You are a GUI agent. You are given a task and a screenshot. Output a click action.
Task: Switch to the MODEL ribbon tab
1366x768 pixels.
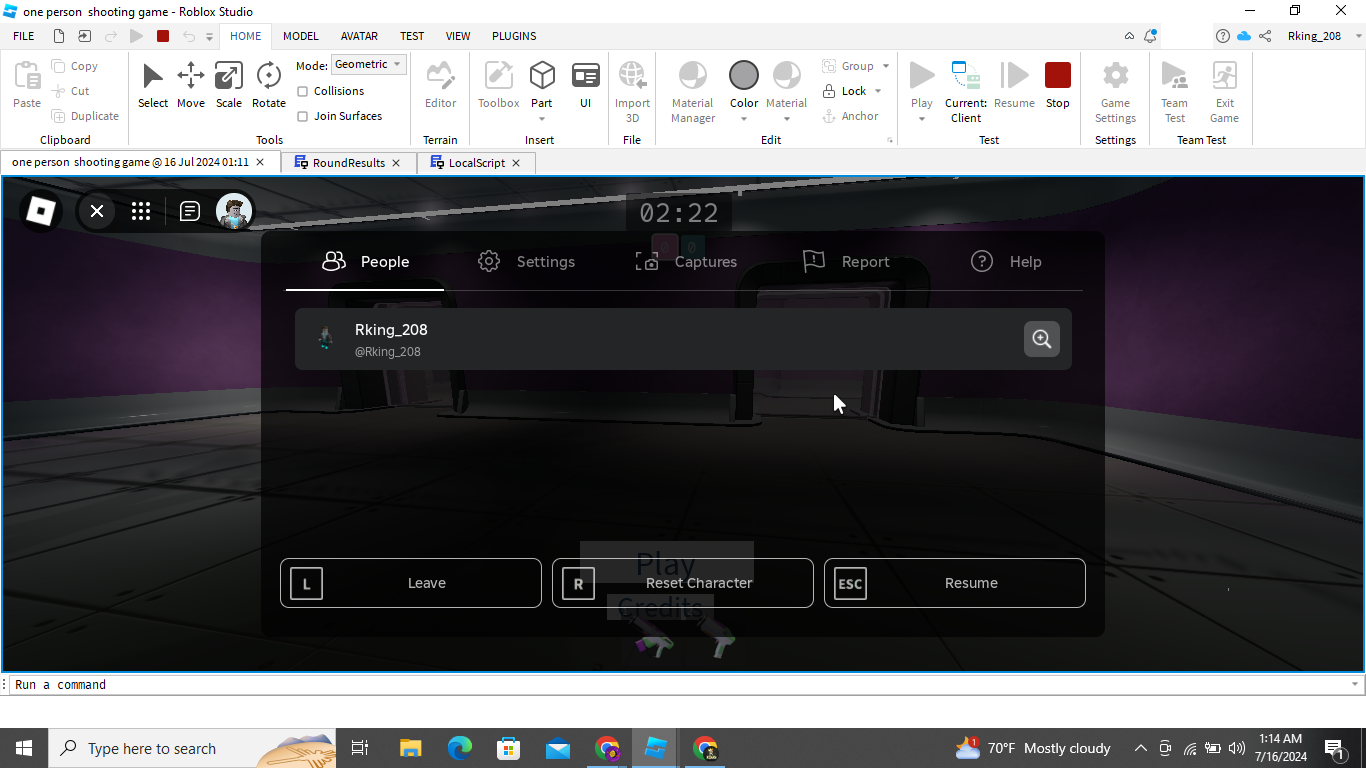[300, 36]
